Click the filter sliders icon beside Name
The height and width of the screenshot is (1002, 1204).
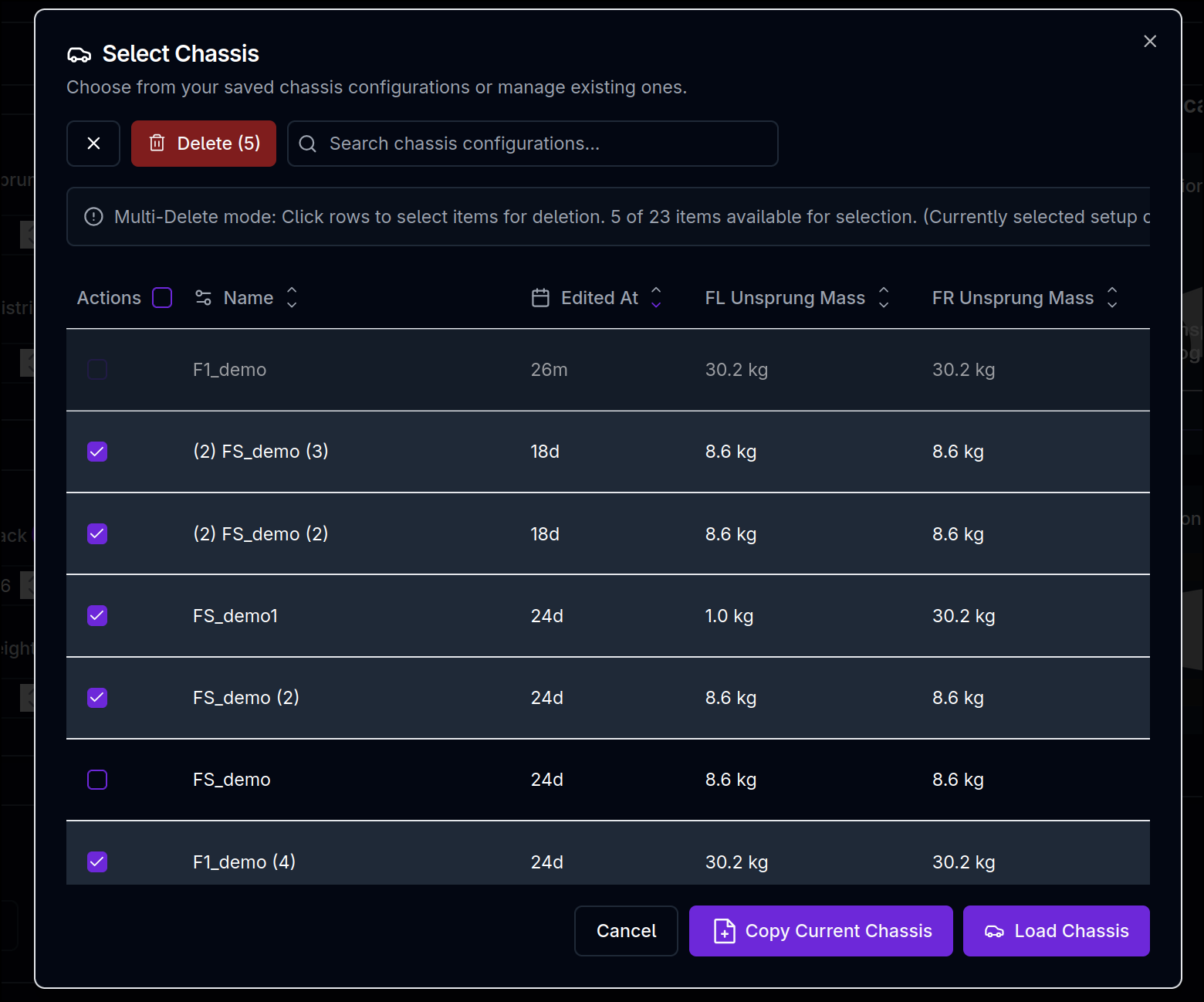(203, 298)
